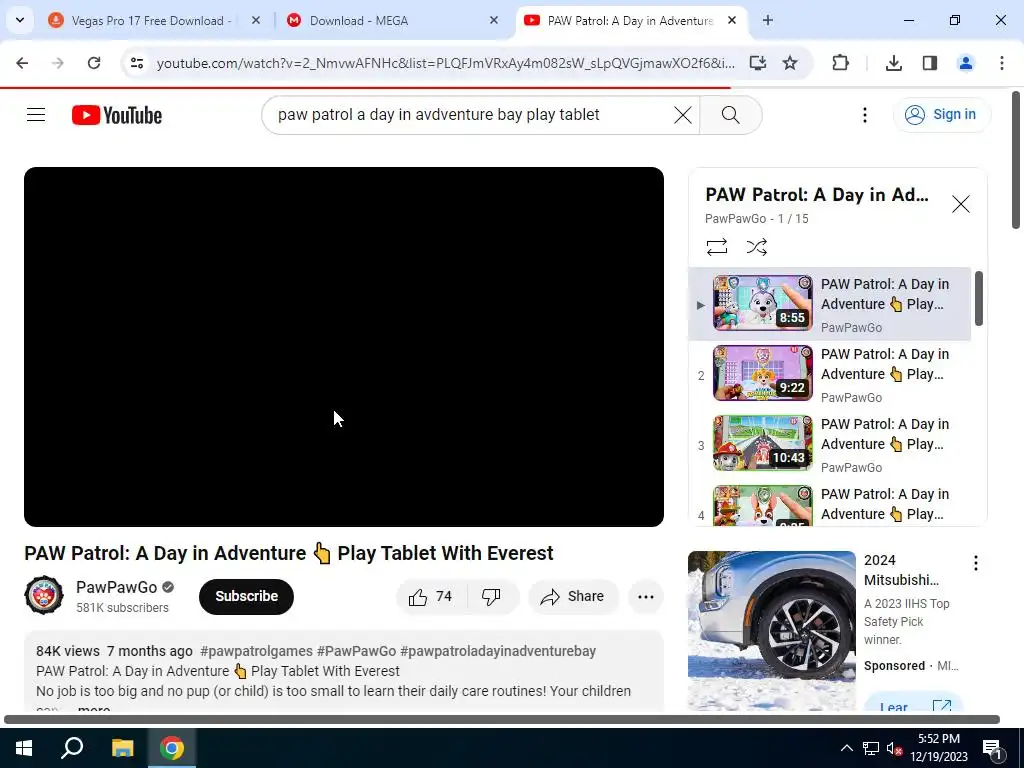Image resolution: width=1024 pixels, height=768 pixels.
Task: Share this video
Action: click(573, 597)
